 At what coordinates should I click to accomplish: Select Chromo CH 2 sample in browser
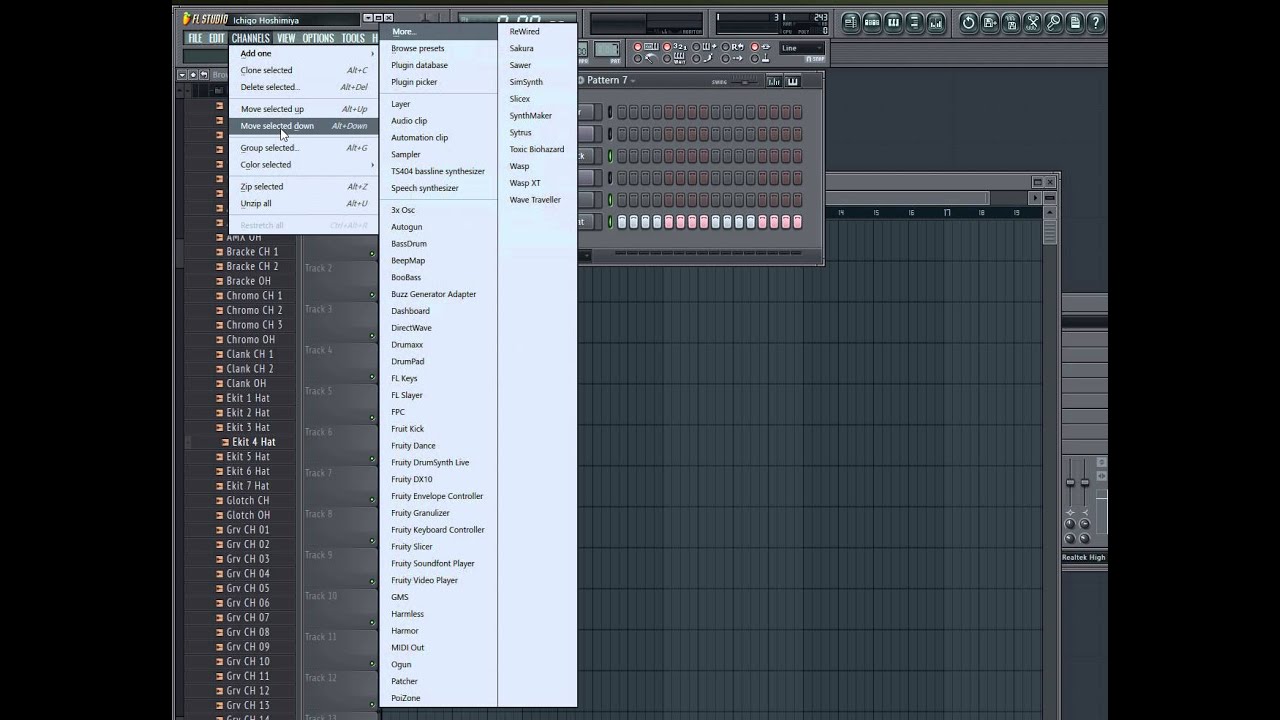coord(254,310)
